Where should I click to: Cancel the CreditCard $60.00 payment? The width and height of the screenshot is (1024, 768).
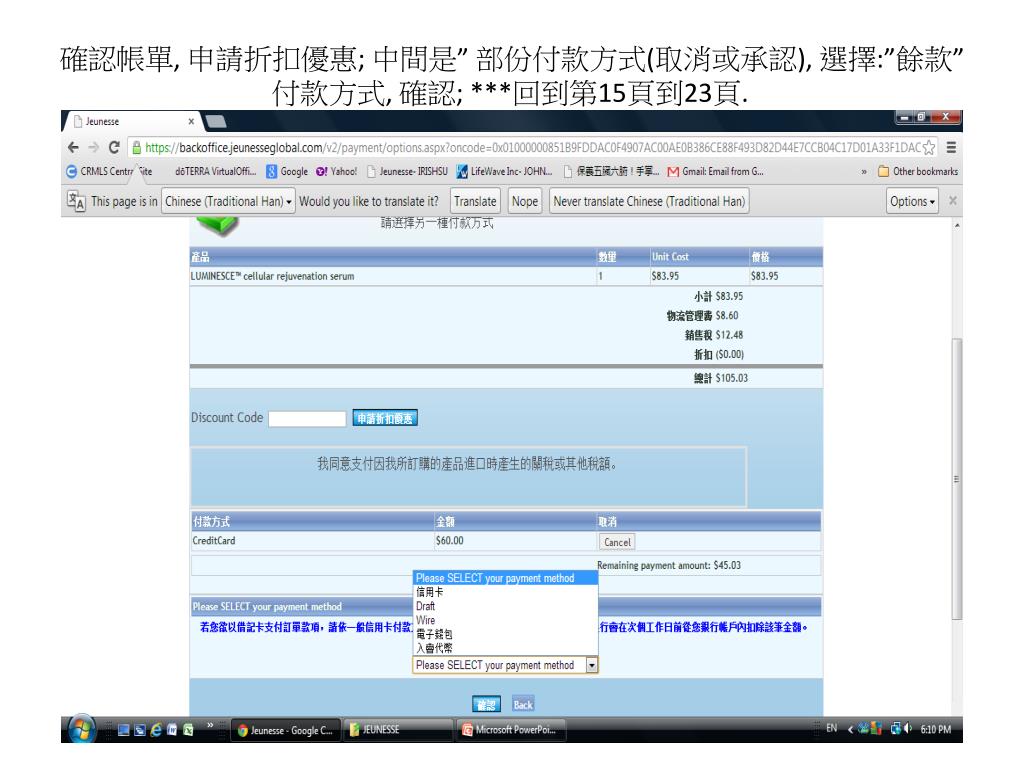(616, 542)
